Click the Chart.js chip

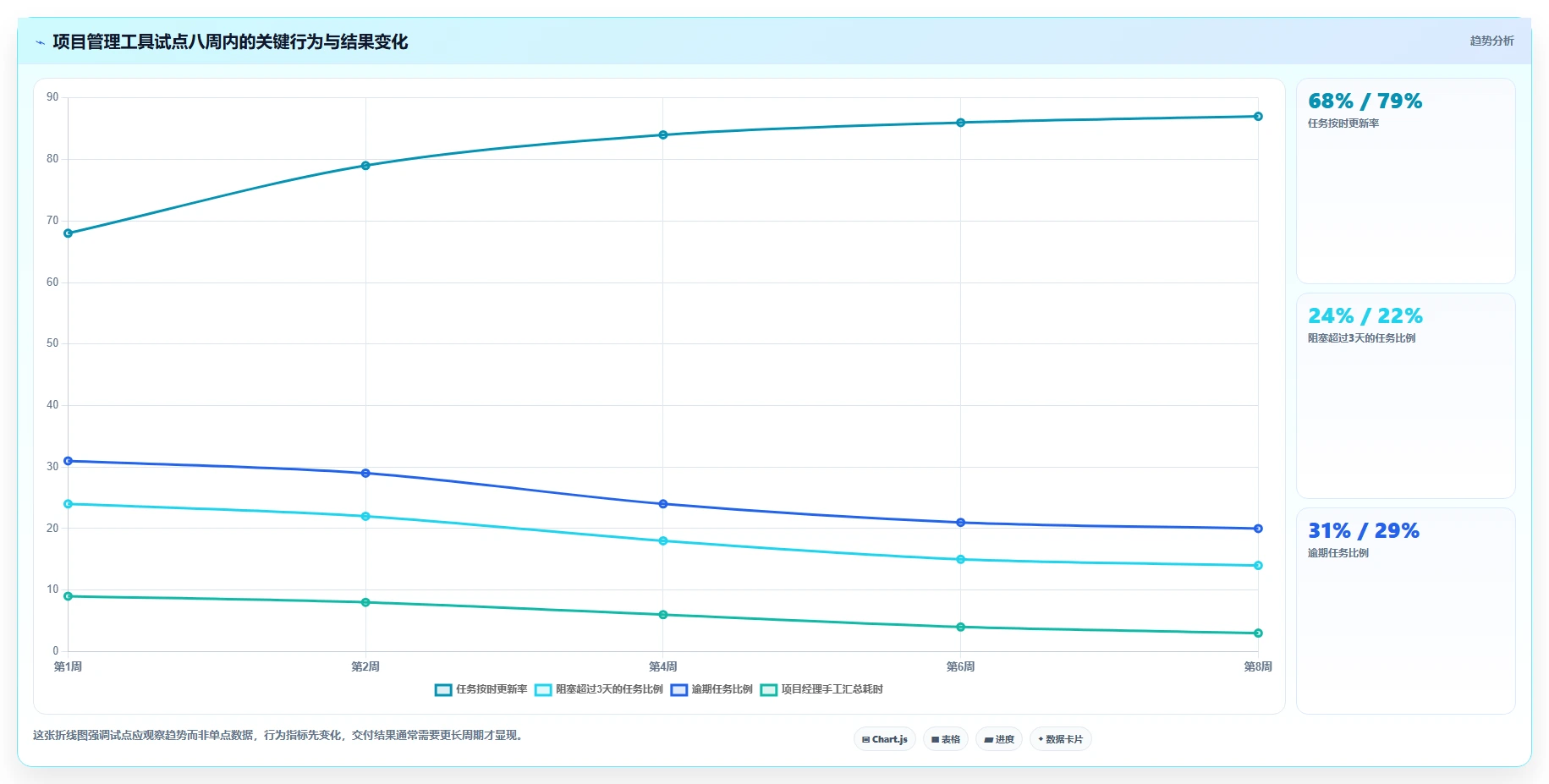(885, 739)
